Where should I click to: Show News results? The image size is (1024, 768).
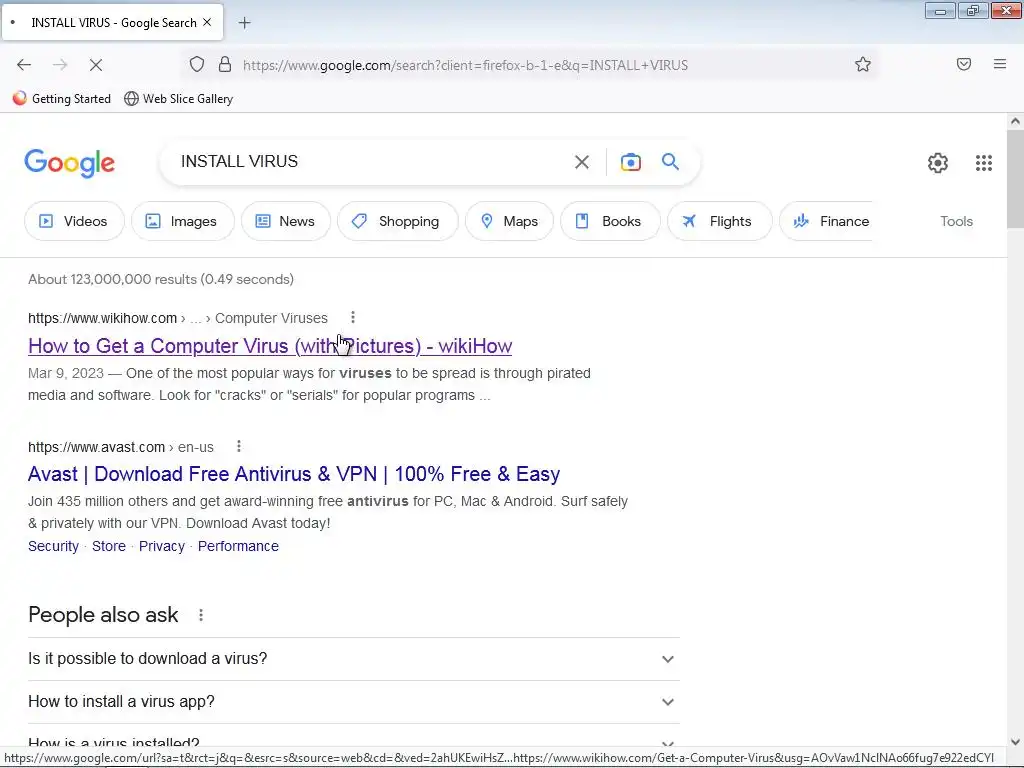click(x=285, y=221)
